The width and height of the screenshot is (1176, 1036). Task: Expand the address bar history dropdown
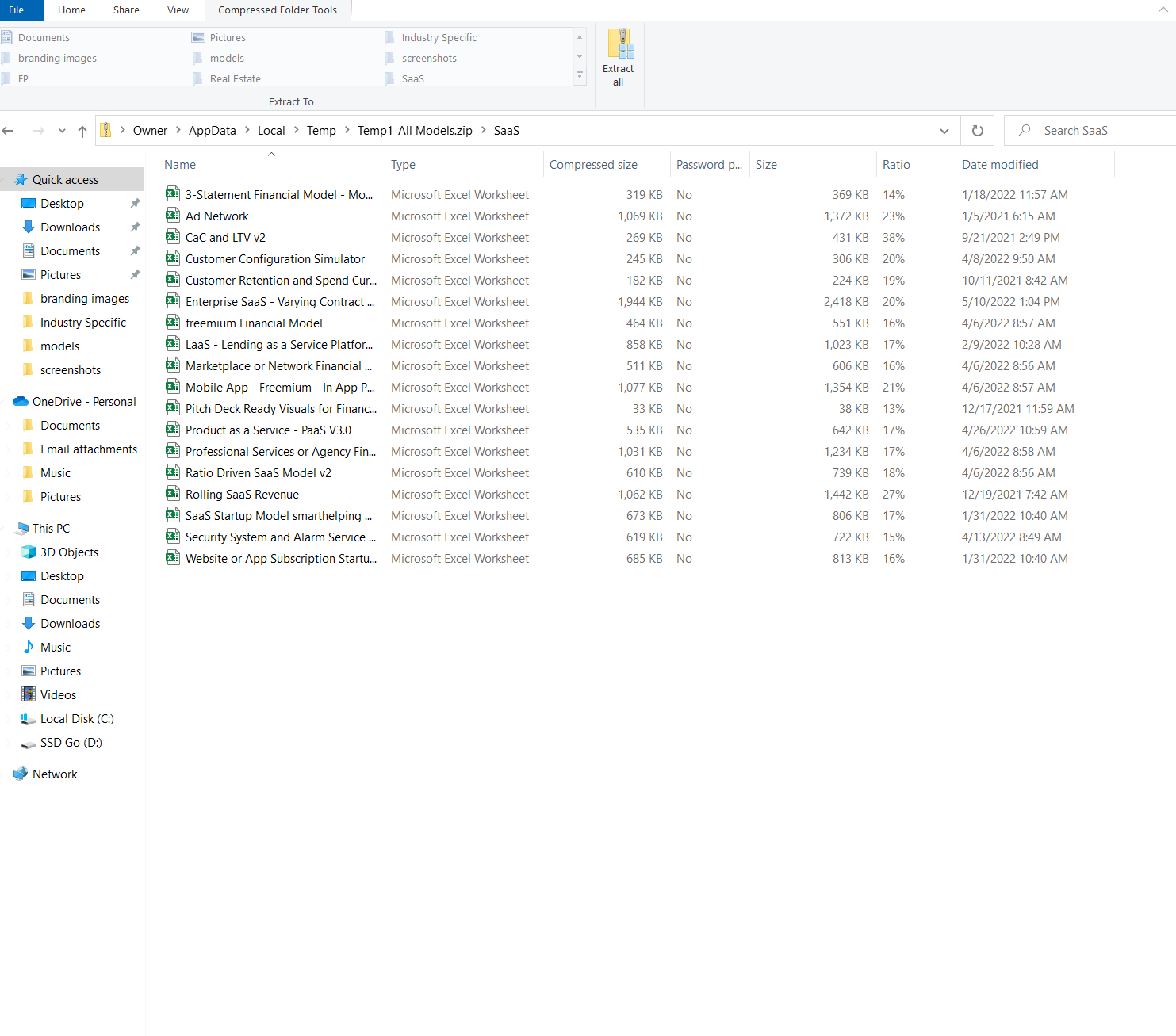pos(944,131)
